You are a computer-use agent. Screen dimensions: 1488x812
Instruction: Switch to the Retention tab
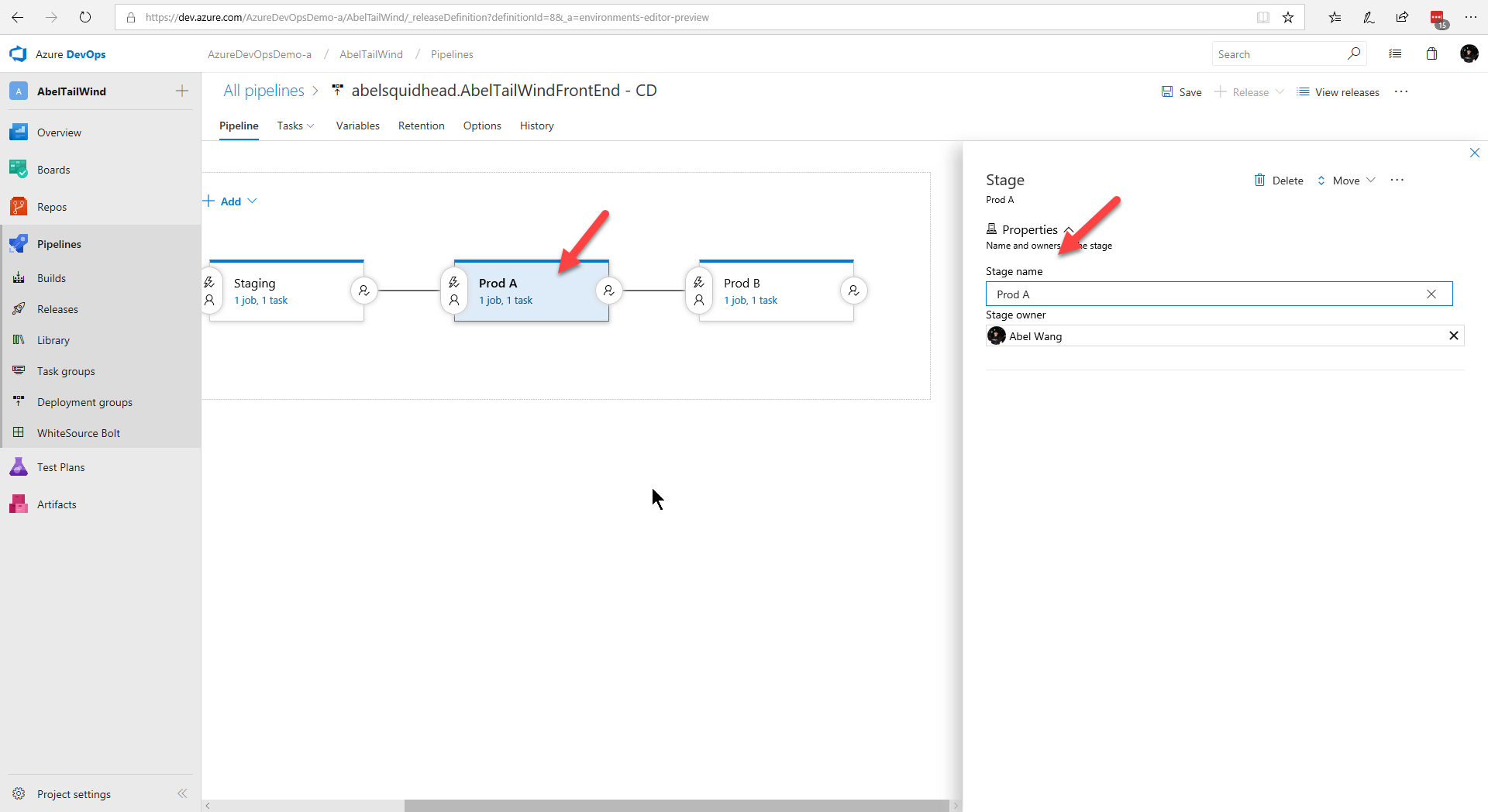[x=422, y=126]
